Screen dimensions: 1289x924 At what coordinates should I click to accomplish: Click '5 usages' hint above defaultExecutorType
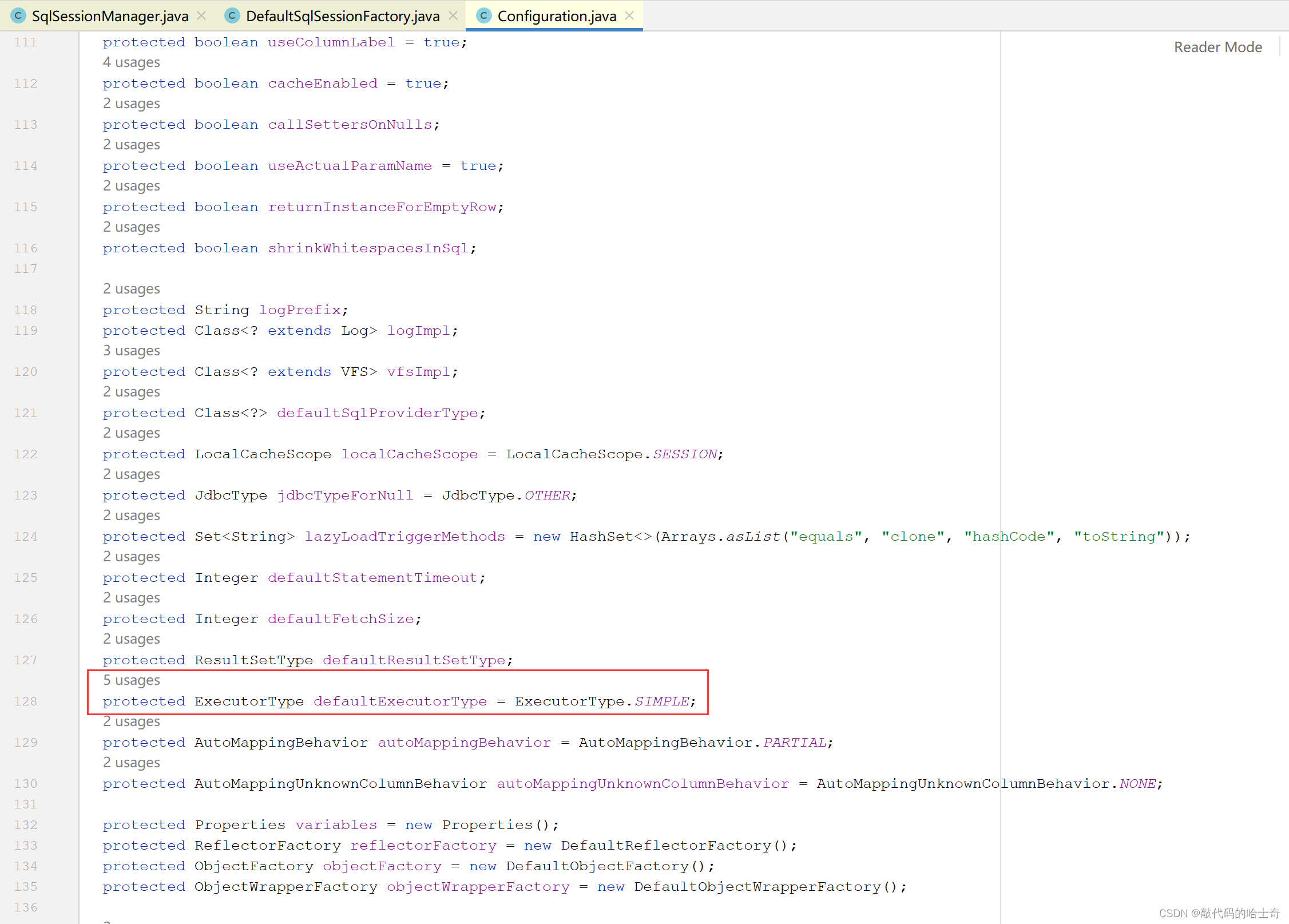(x=132, y=680)
